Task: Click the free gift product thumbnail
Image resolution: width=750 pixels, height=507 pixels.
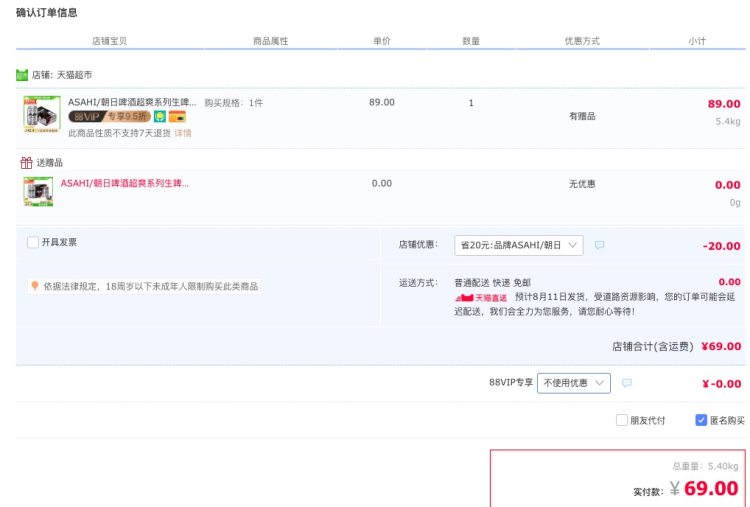Action: (x=38, y=192)
